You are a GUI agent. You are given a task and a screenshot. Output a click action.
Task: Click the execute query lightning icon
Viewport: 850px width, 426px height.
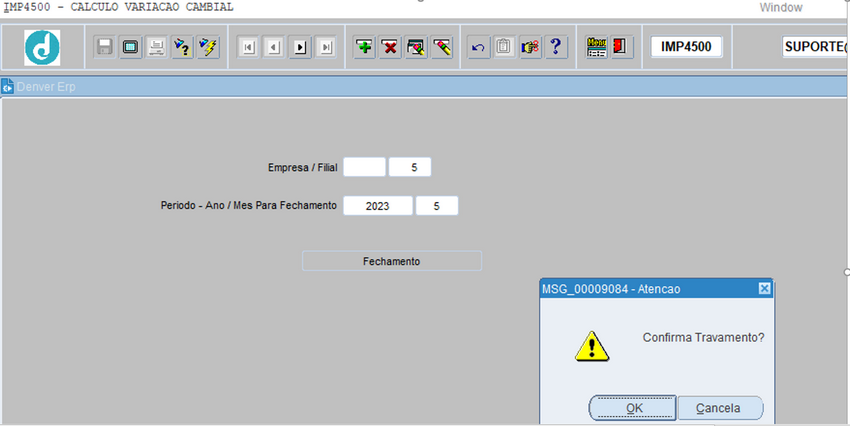click(209, 47)
